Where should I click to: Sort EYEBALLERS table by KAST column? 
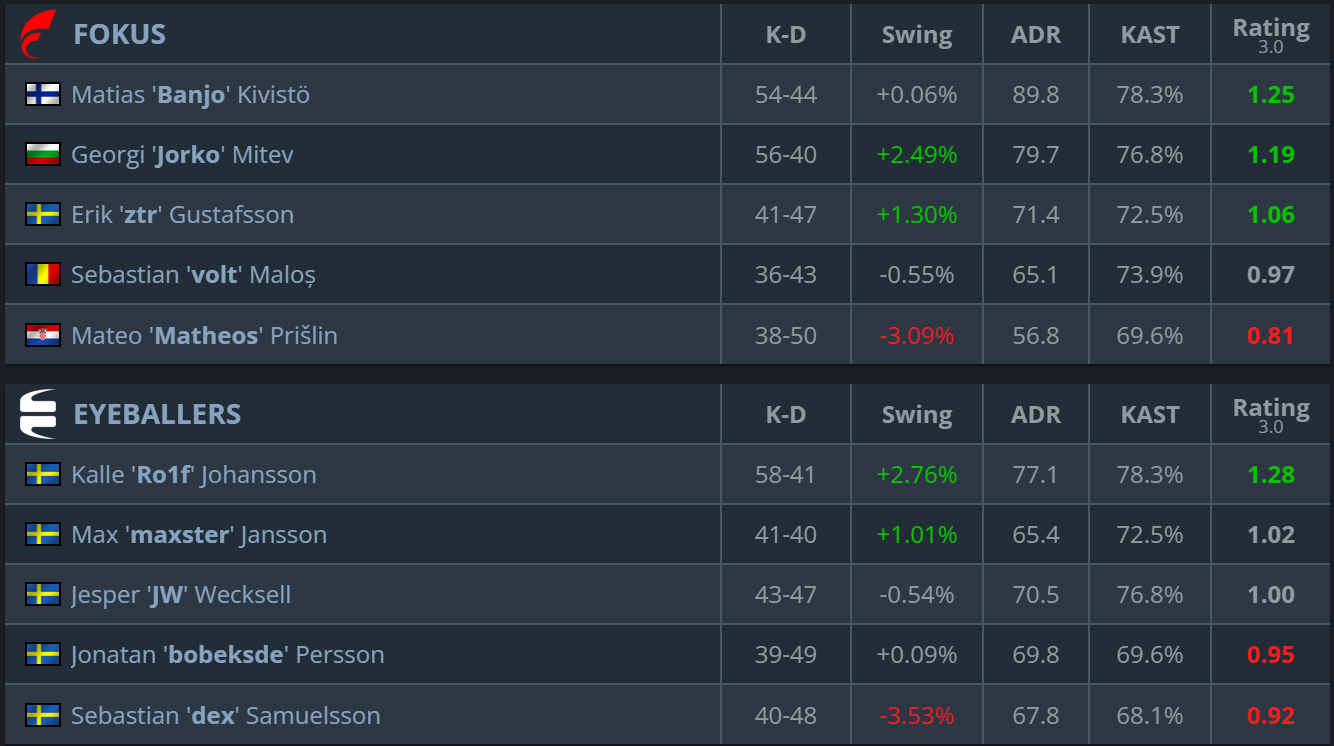[x=1150, y=415]
